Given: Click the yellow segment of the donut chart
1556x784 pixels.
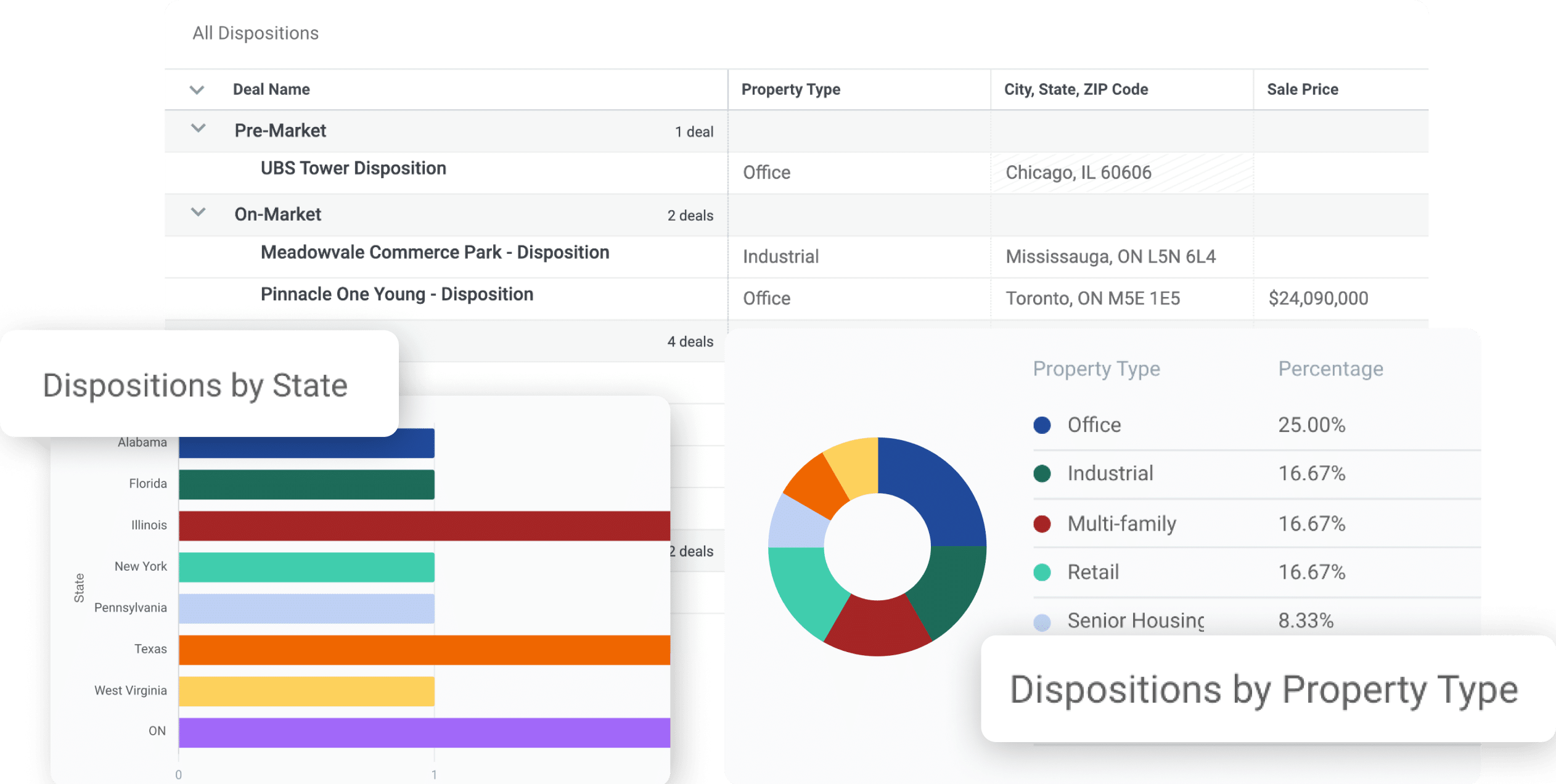Looking at the screenshot, I should tap(857, 462).
